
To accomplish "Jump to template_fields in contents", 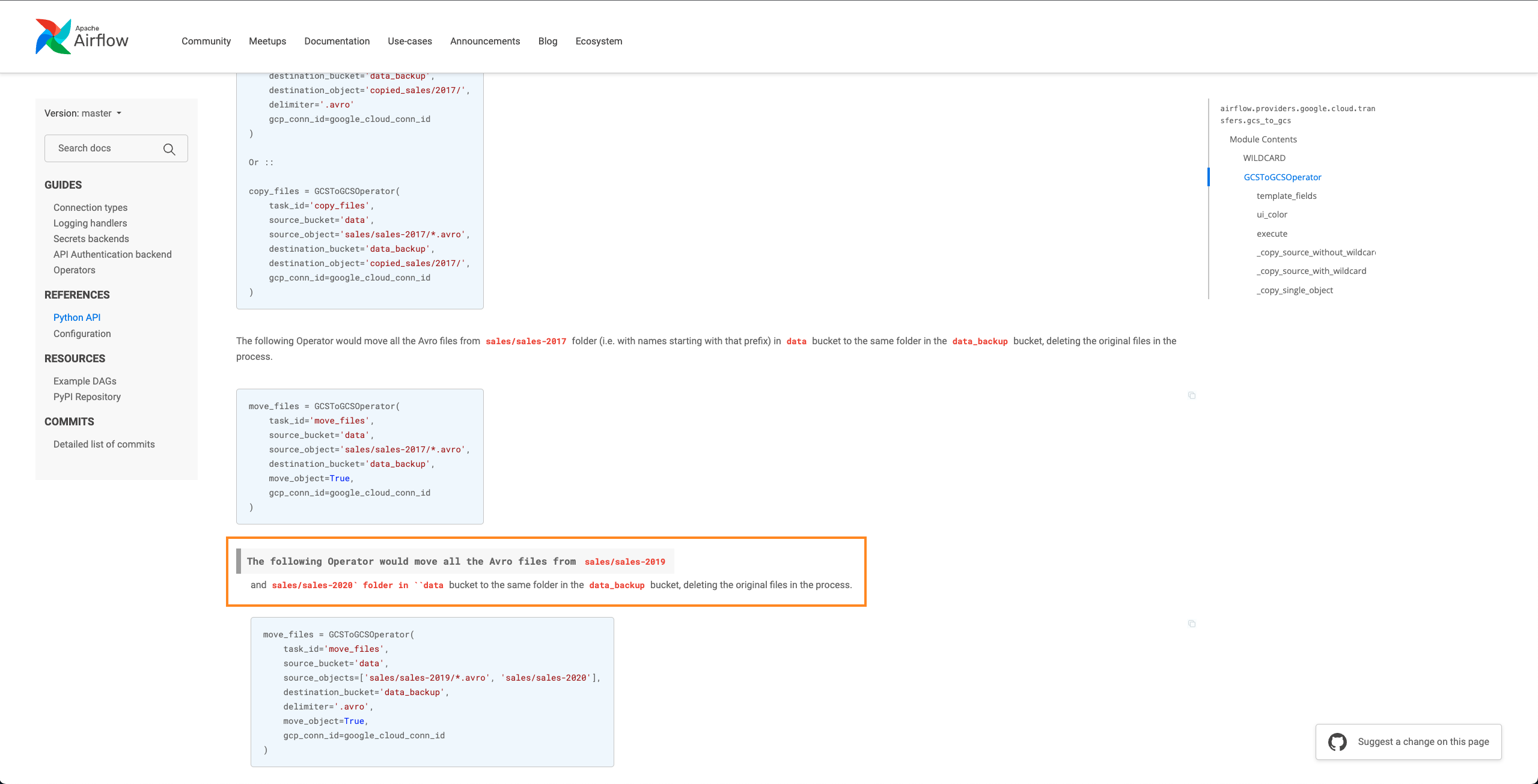I will (1286, 196).
